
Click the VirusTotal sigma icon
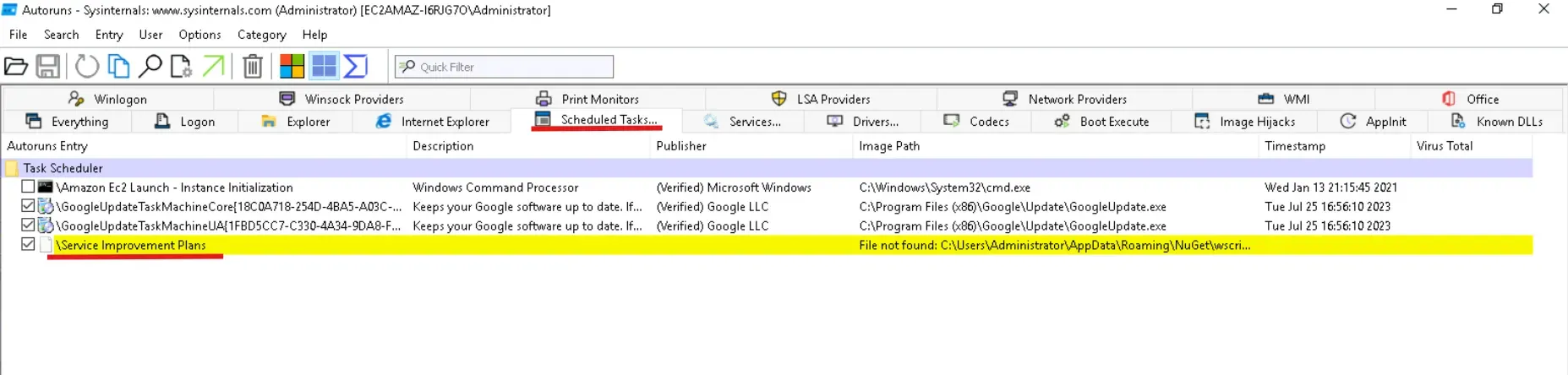click(x=356, y=66)
